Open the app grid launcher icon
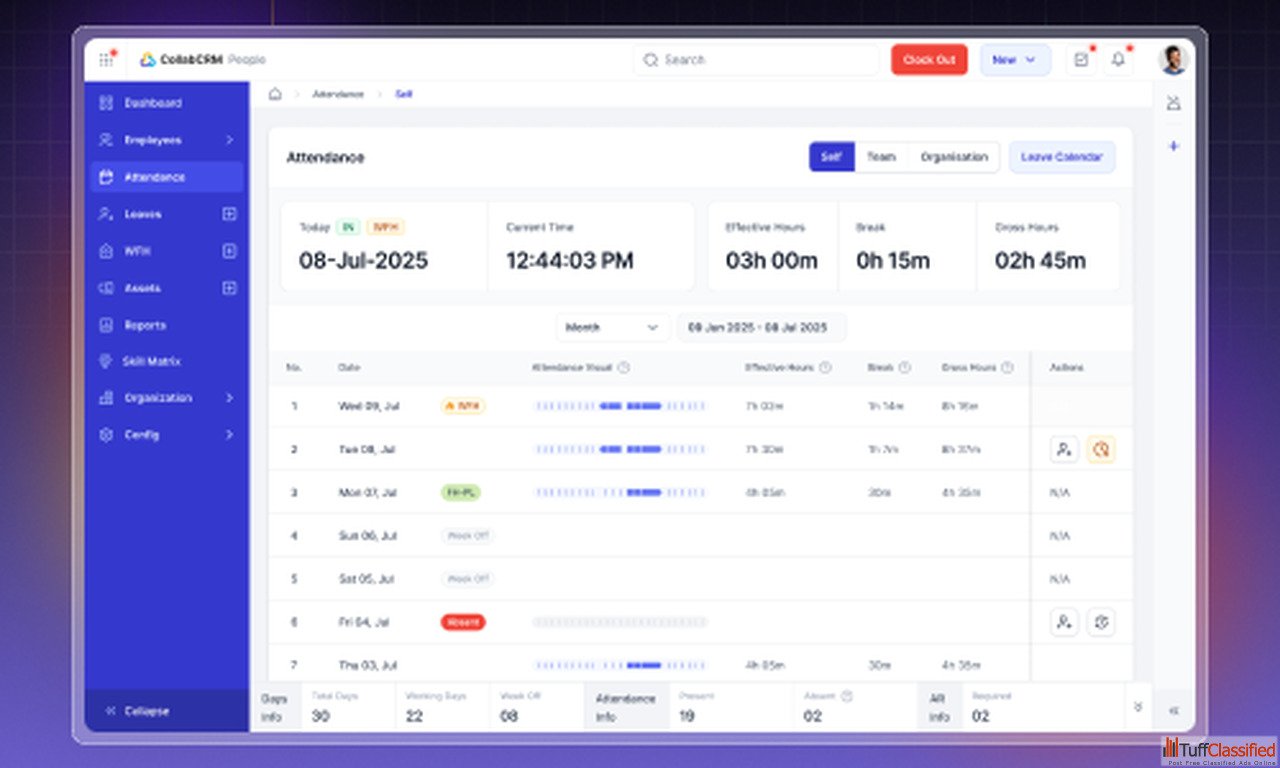The height and width of the screenshot is (768, 1280). click(106, 60)
